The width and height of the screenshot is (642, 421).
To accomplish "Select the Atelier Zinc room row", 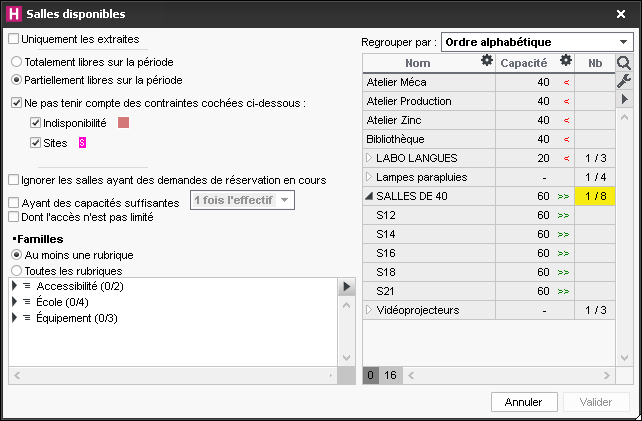I will coord(488,120).
